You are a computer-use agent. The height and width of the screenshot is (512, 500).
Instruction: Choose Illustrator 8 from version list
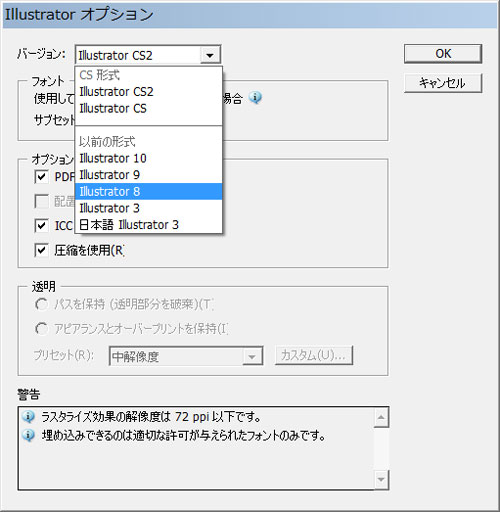pyautogui.click(x=149, y=191)
